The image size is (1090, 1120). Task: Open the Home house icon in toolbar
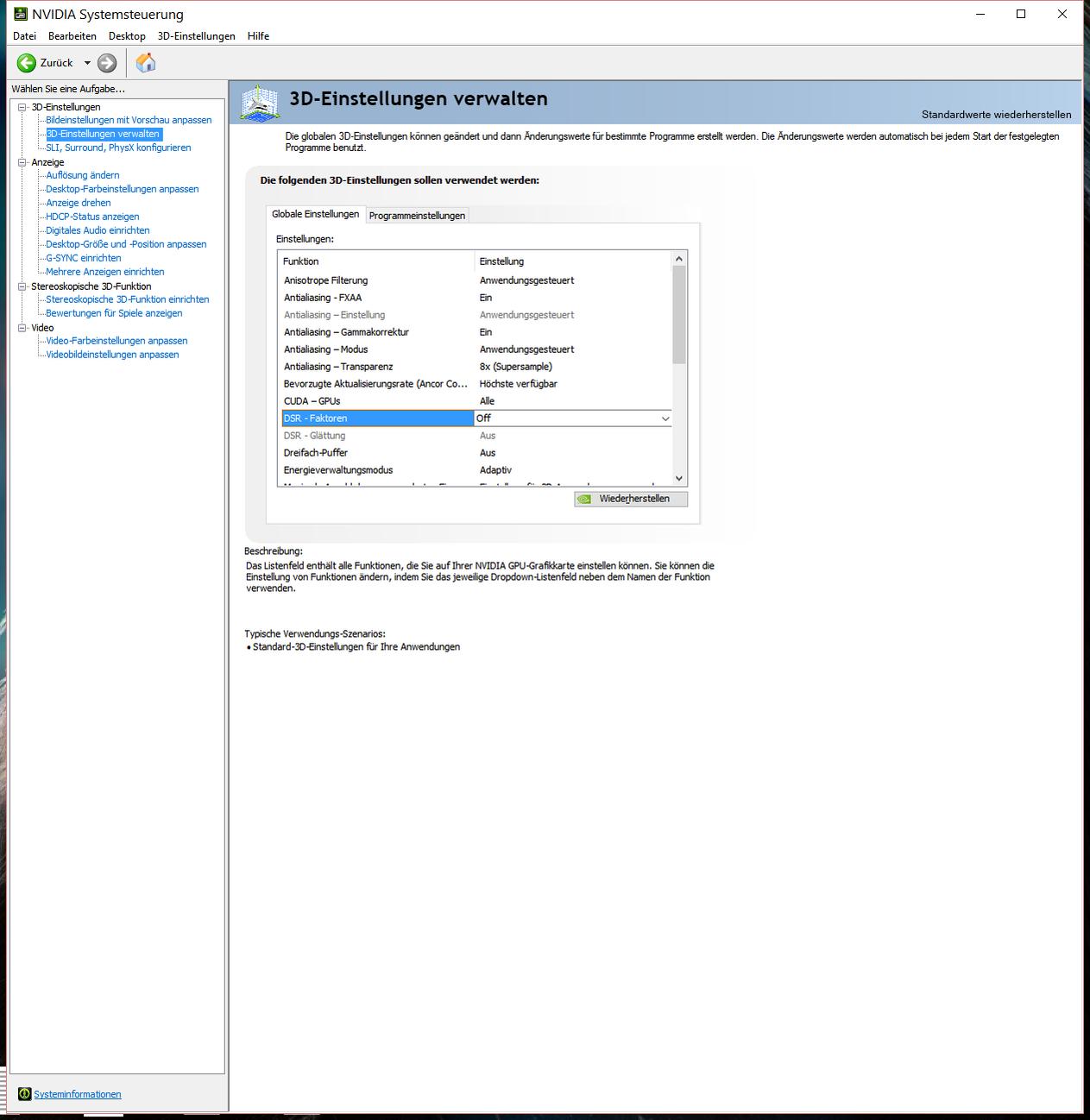[146, 63]
